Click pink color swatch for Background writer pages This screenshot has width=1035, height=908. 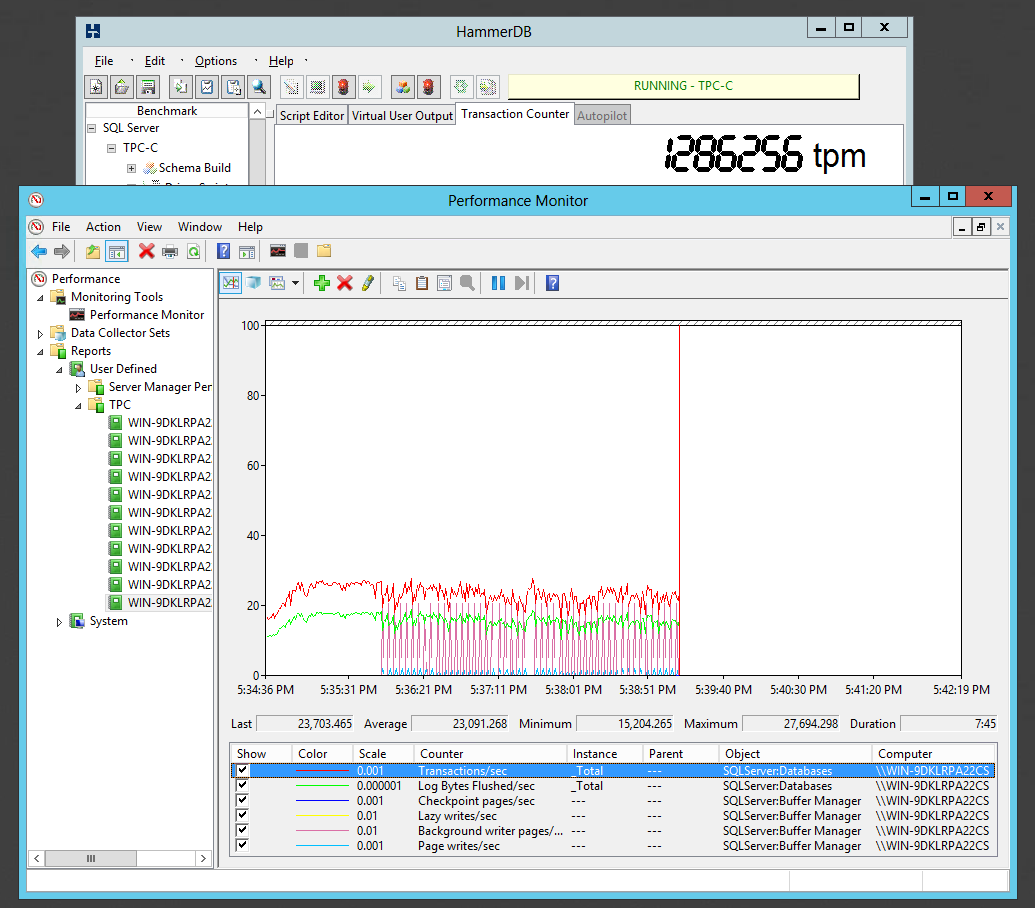coord(322,830)
